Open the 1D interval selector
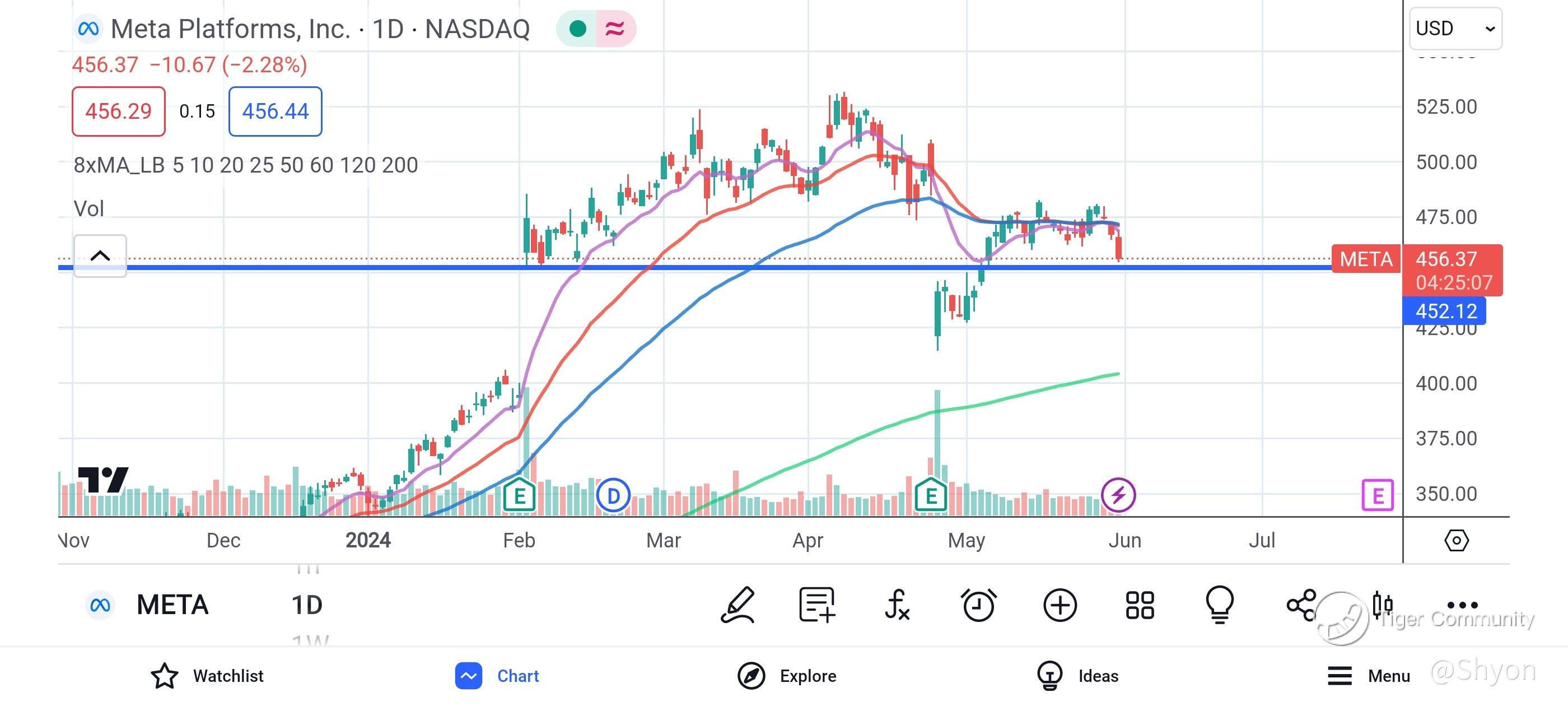This screenshot has width=1568, height=706. pos(307,605)
